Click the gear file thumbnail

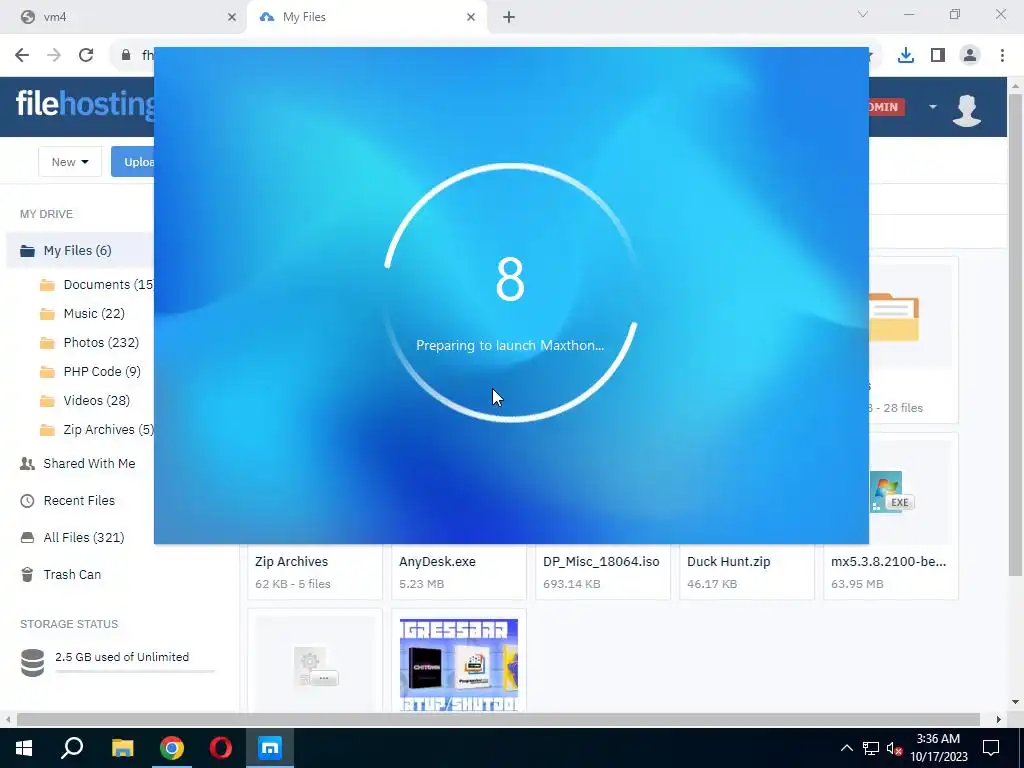[x=315, y=666]
